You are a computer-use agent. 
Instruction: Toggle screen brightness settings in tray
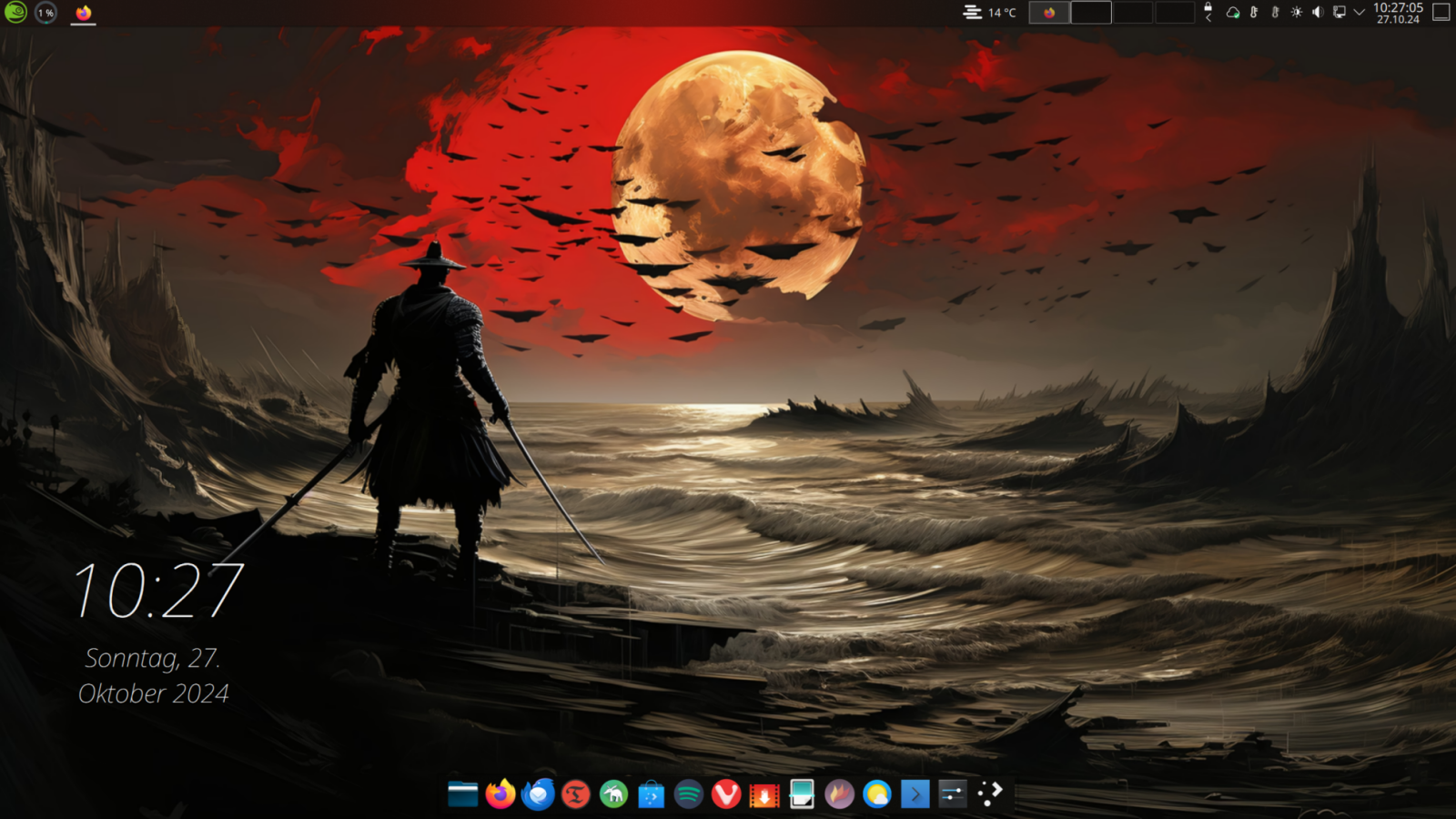[x=1296, y=13]
